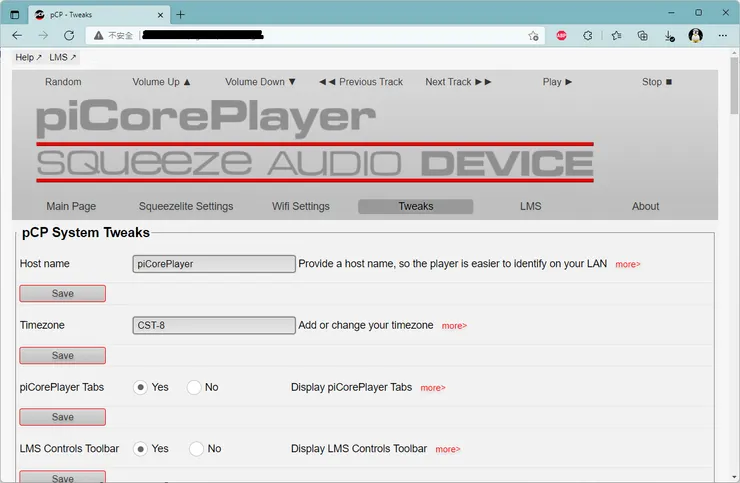Show more info on Host name
The height and width of the screenshot is (483, 740).
pyautogui.click(x=628, y=264)
